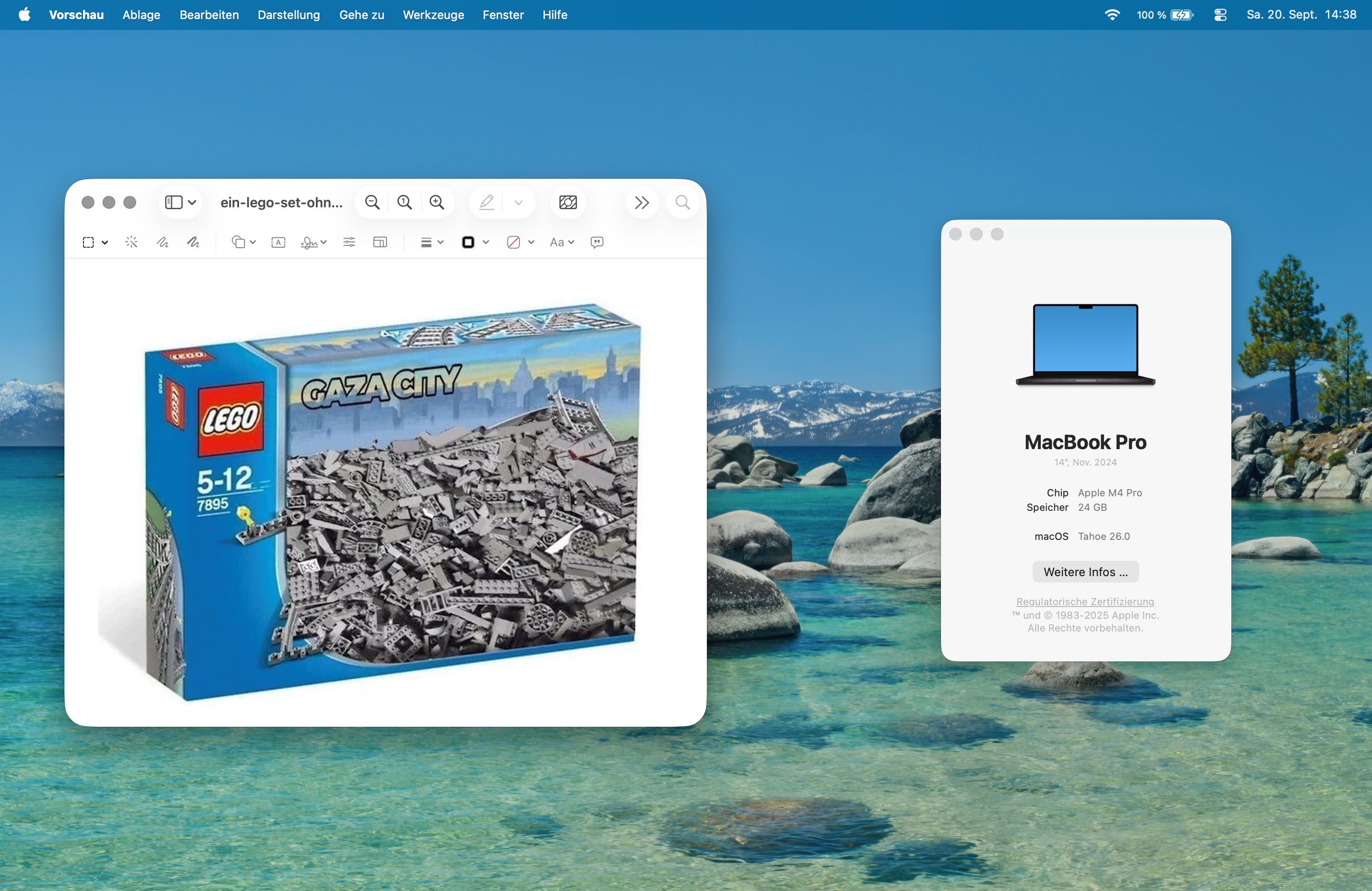Open the Regulatorische Zertifizierung link
The width and height of the screenshot is (1372, 891).
[x=1085, y=601]
